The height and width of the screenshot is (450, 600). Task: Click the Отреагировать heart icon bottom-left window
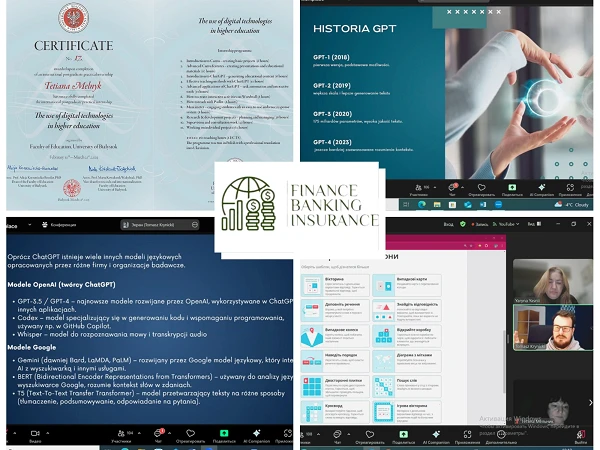[192, 433]
